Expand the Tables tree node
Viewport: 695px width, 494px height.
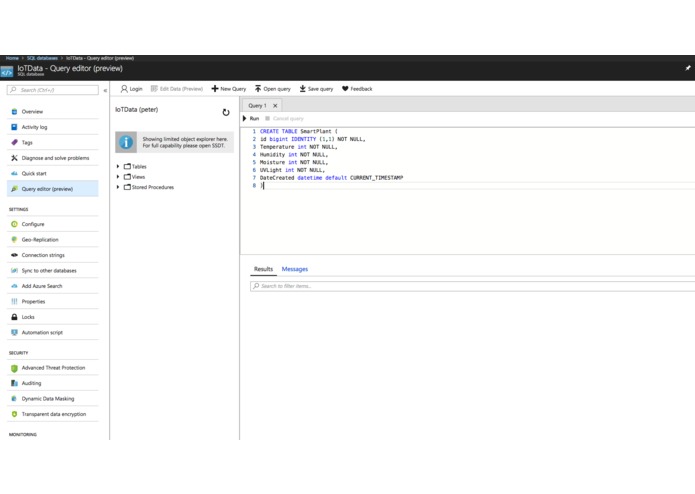[118, 167]
